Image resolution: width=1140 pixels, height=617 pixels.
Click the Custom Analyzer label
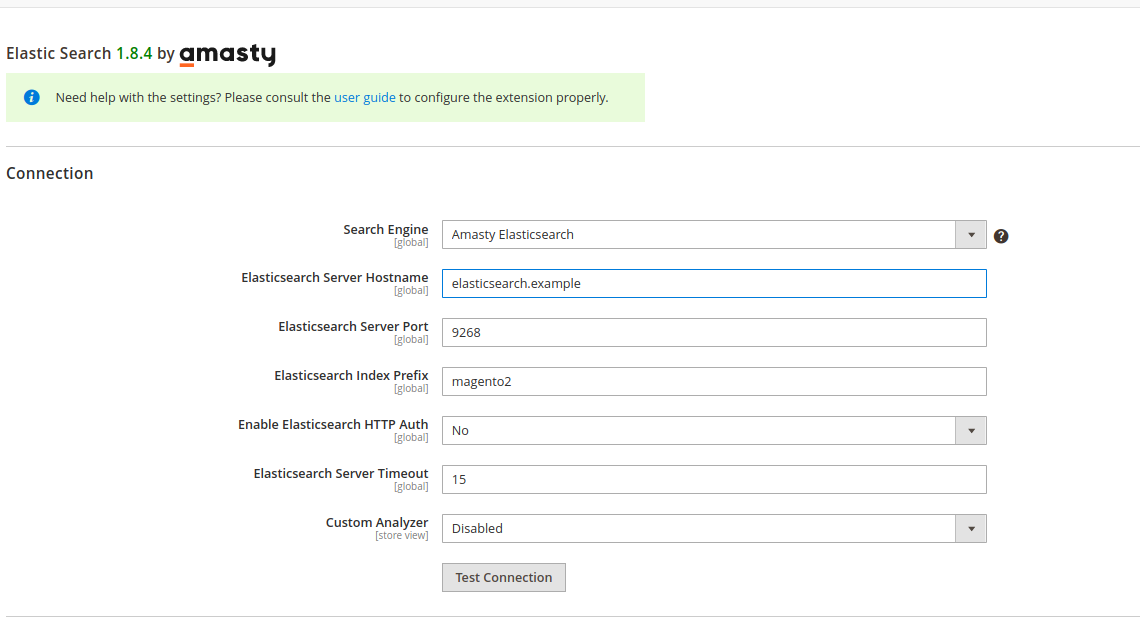click(x=377, y=523)
